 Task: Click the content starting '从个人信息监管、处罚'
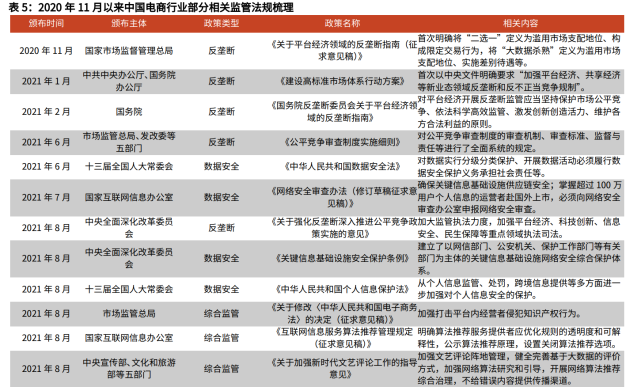point(519,289)
